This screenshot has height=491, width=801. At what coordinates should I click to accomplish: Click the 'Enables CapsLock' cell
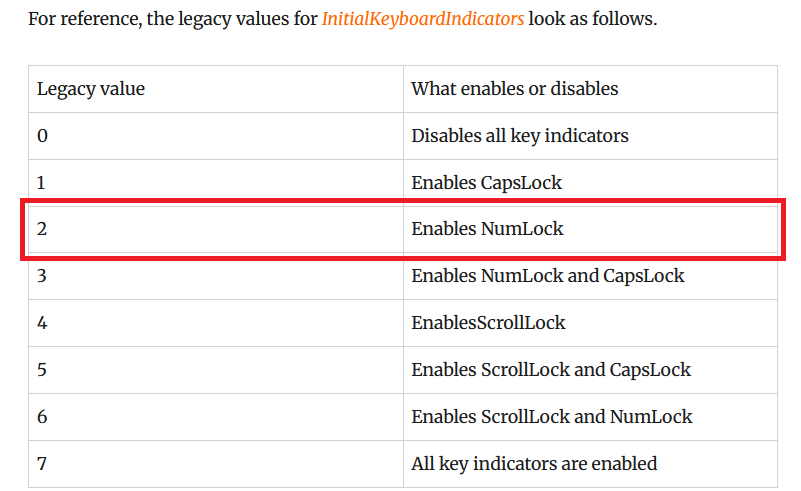pos(591,182)
